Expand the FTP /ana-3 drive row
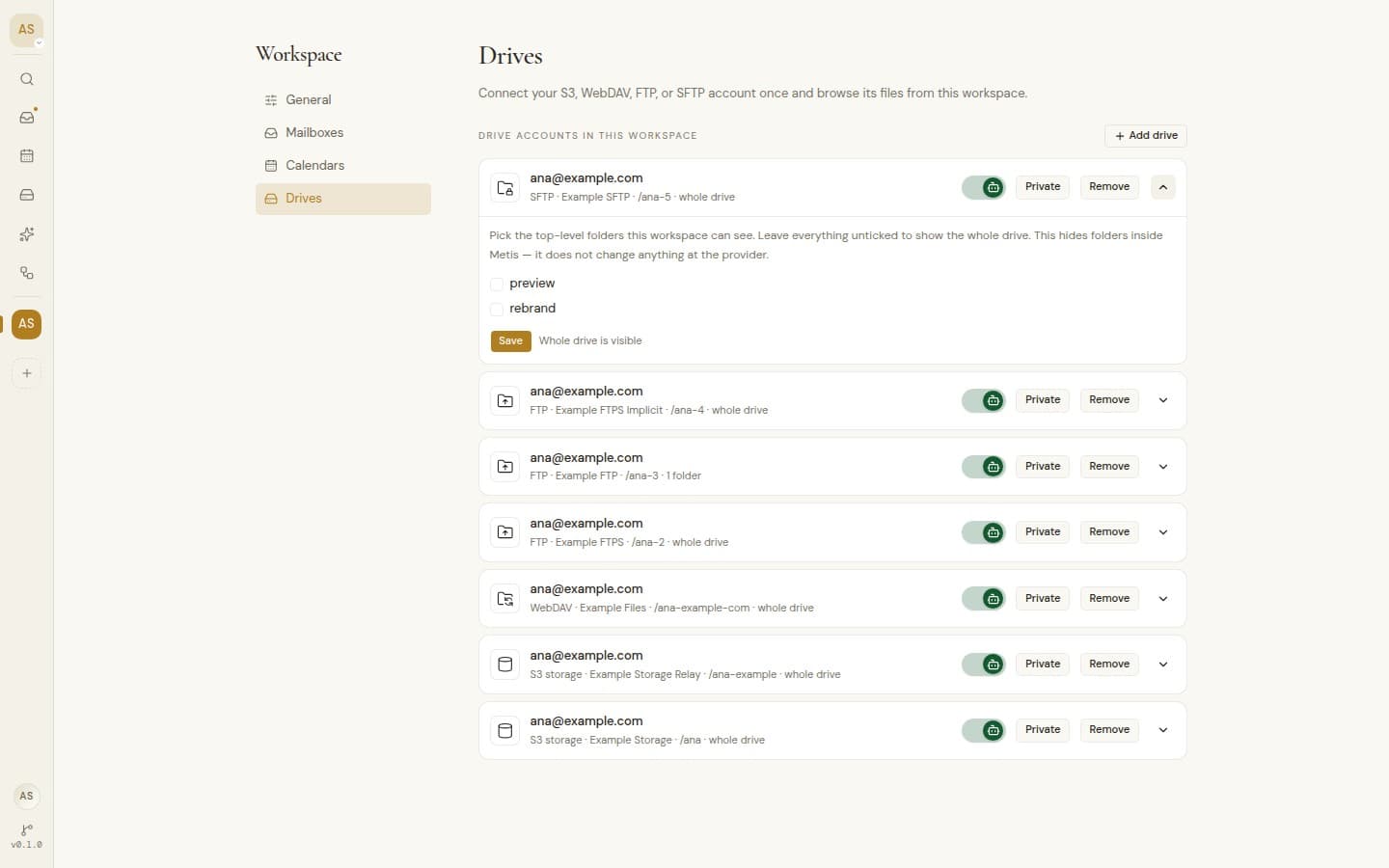 pos(1163,467)
